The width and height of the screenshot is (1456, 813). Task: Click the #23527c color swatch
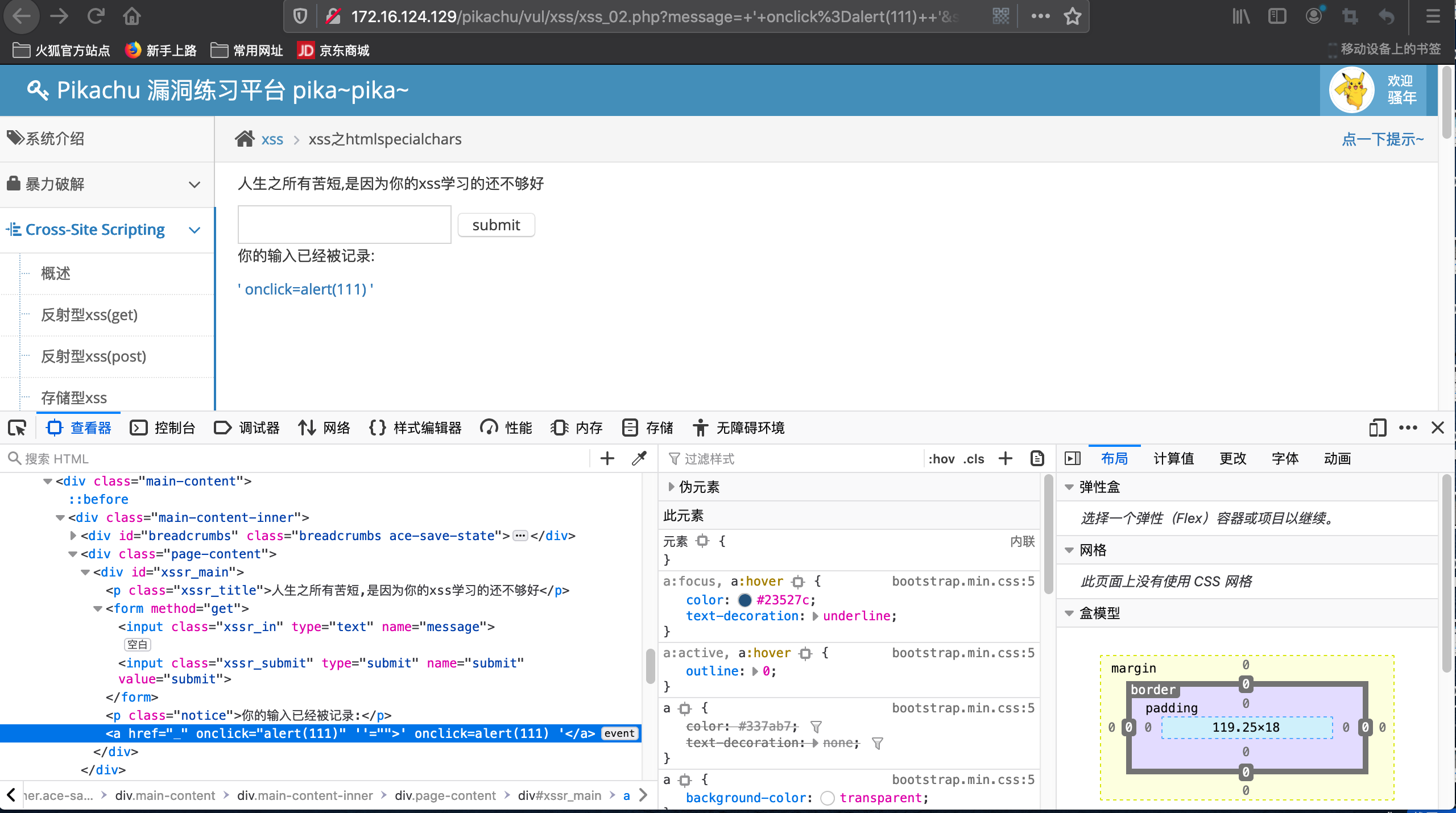point(744,600)
